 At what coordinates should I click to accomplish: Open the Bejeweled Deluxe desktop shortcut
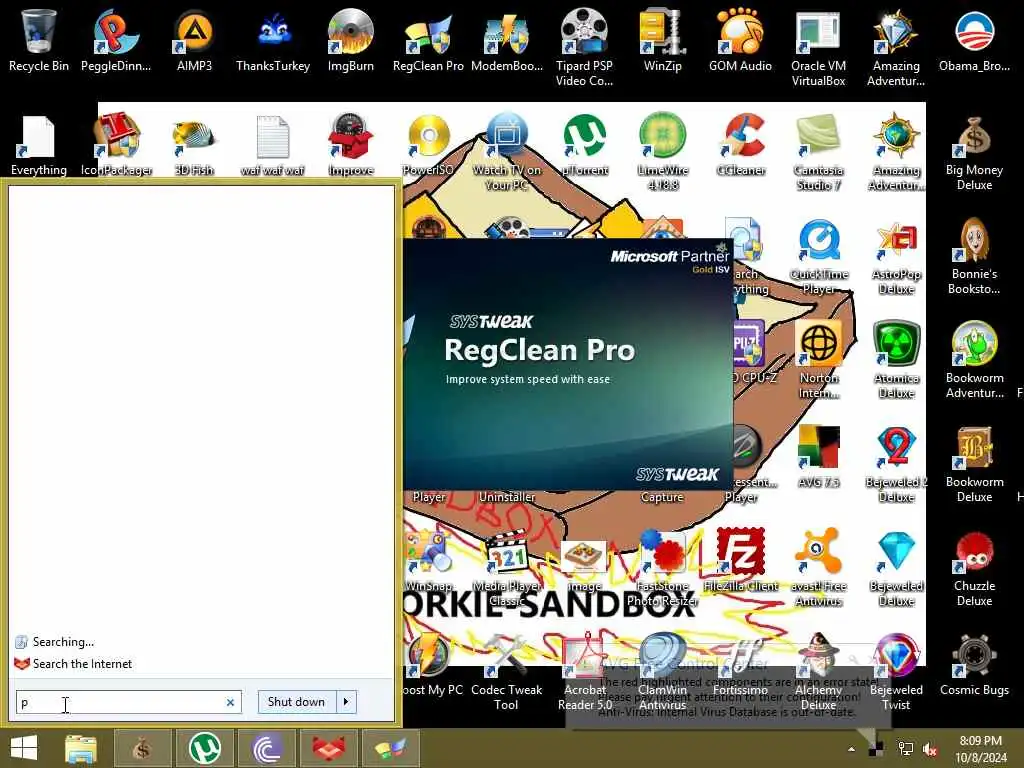click(896, 568)
